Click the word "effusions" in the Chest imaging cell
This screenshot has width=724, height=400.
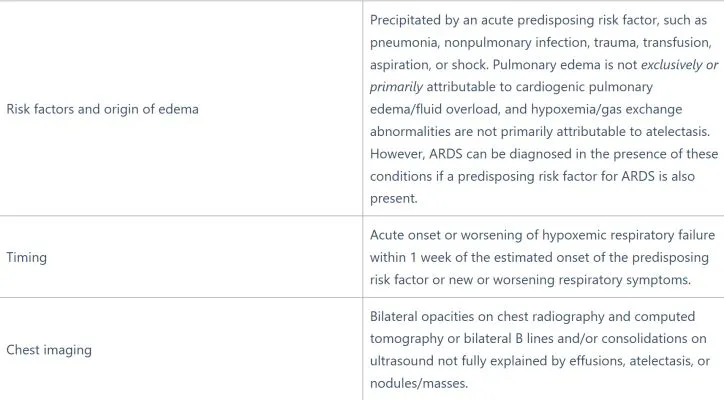click(x=588, y=361)
